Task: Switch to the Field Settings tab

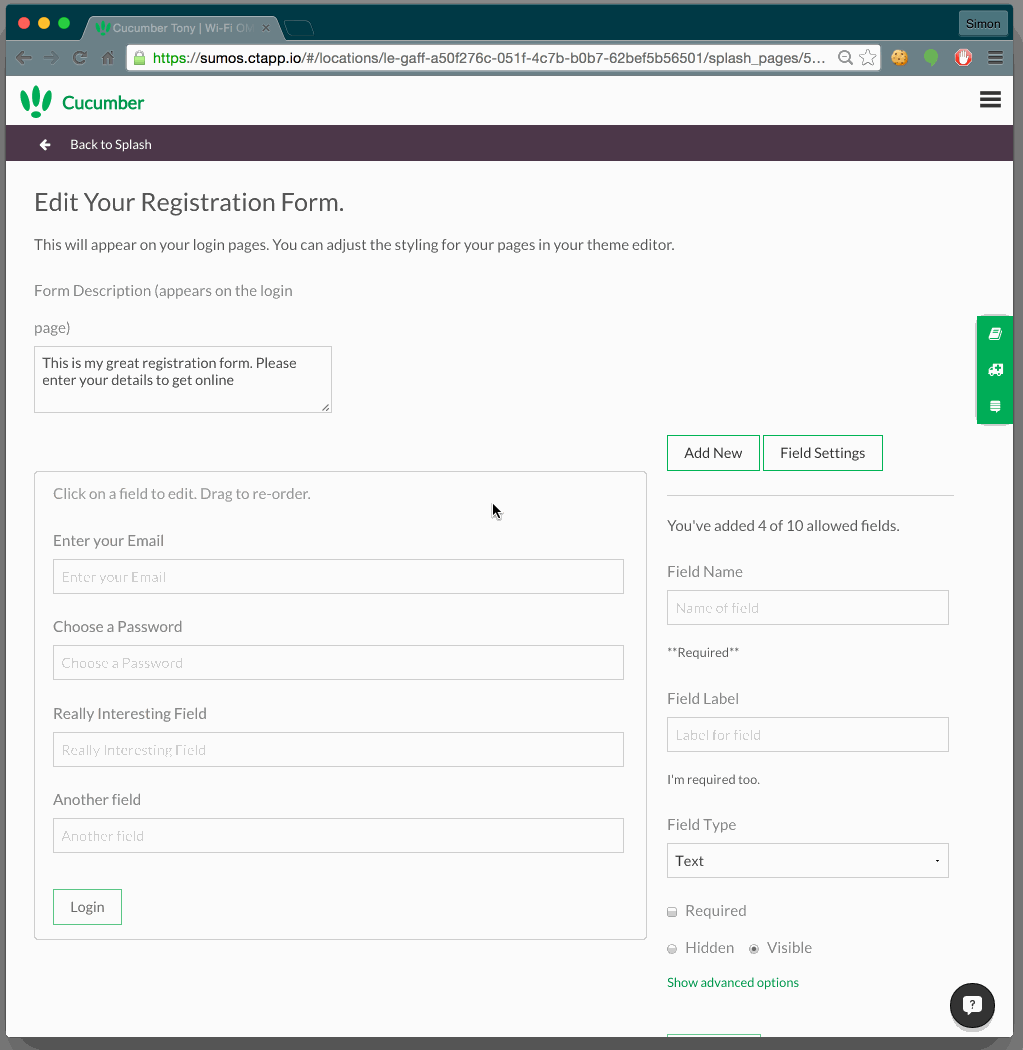Action: tap(822, 452)
